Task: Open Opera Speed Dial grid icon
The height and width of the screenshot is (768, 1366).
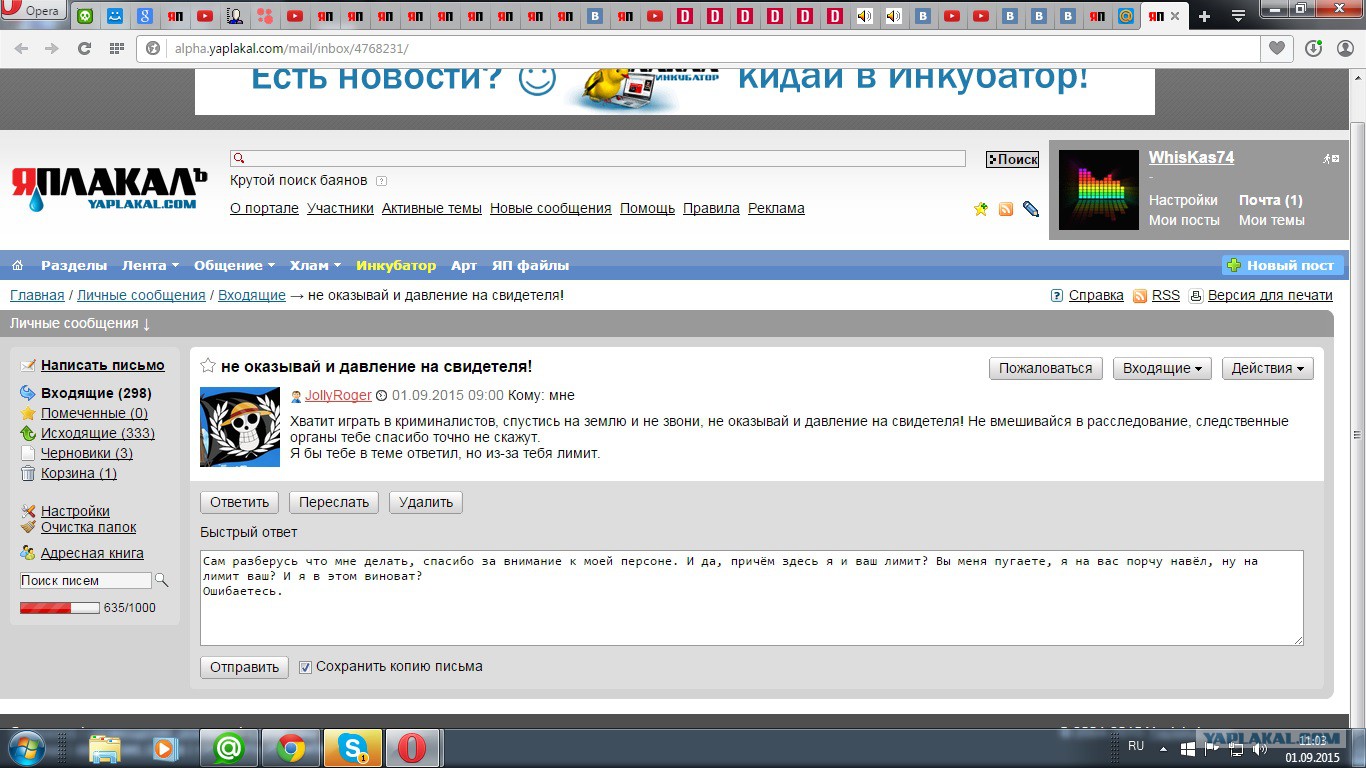Action: tap(116, 48)
